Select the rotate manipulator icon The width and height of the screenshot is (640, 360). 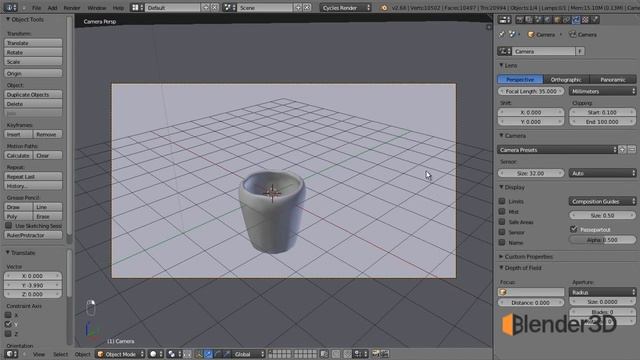click(218, 354)
